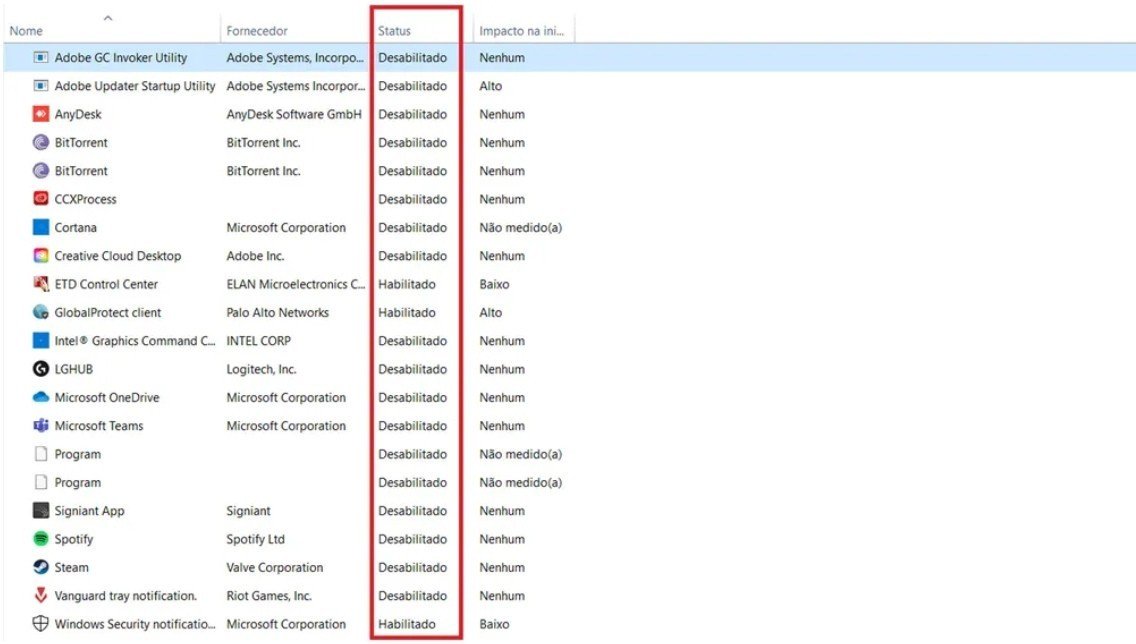Select the "LGHUB" entry name
The width and height of the screenshot is (1136, 644).
(x=74, y=369)
